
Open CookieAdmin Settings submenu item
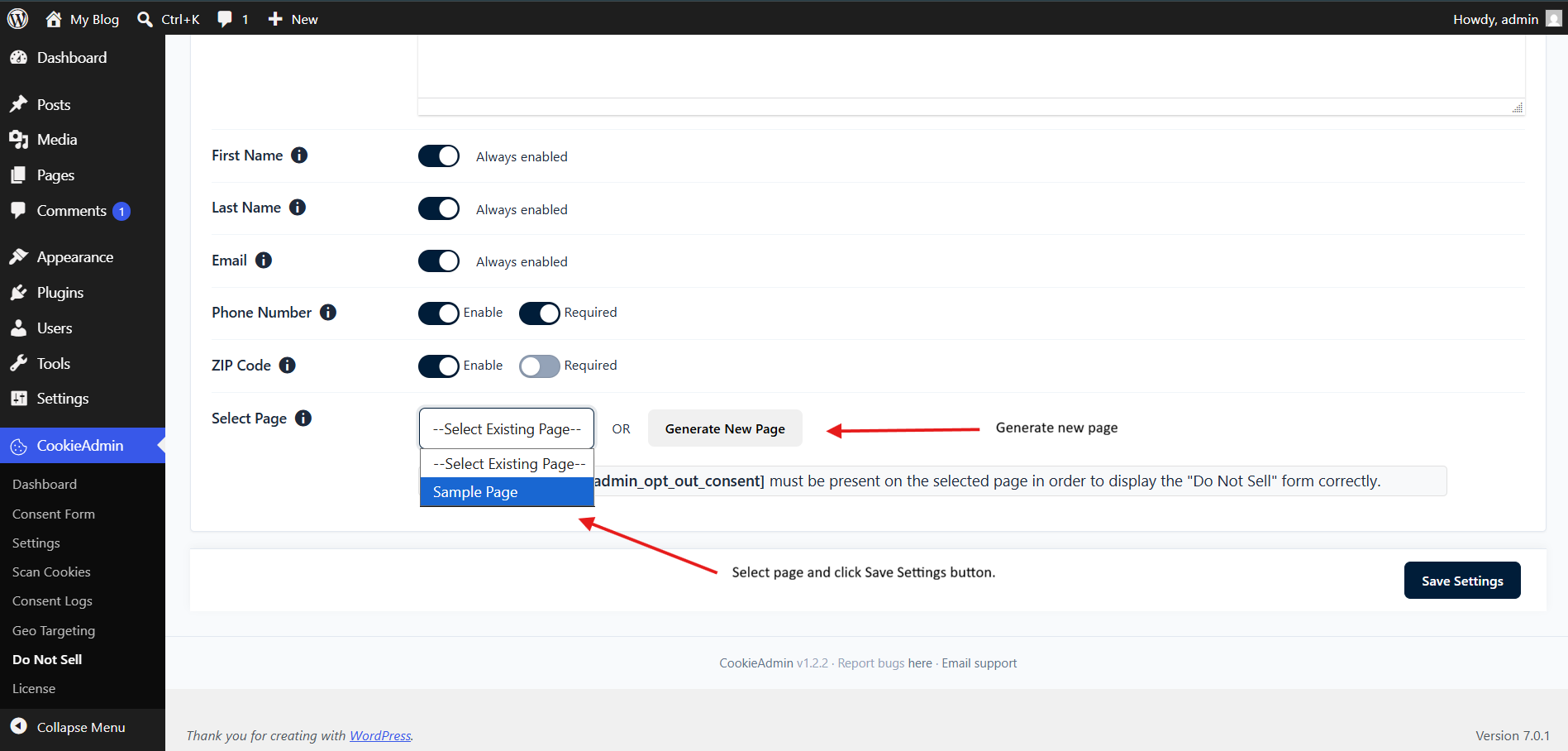36,543
